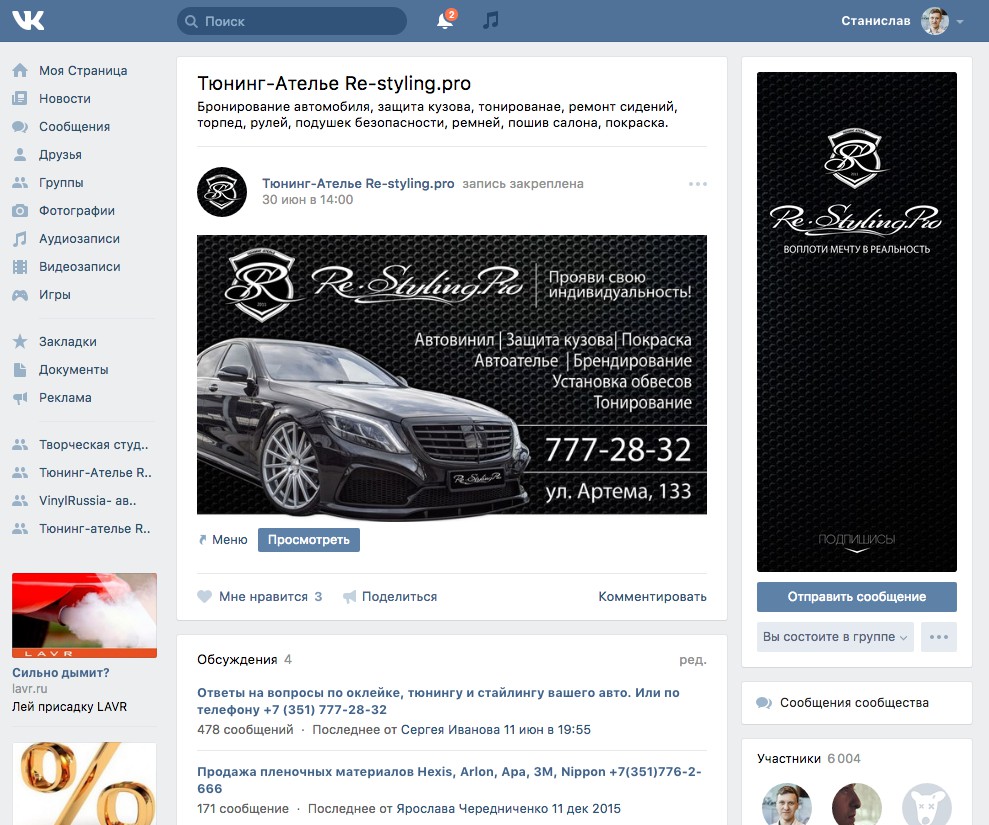
Task: Click Последнее от Сергея Иванова link
Action: pos(452,730)
